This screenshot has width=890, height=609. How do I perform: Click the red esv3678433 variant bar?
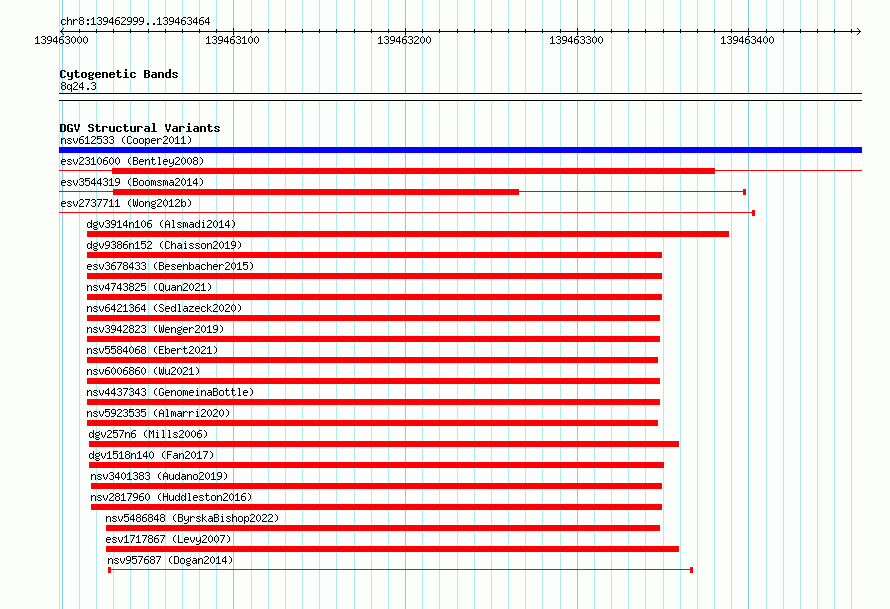pyautogui.click(x=374, y=276)
